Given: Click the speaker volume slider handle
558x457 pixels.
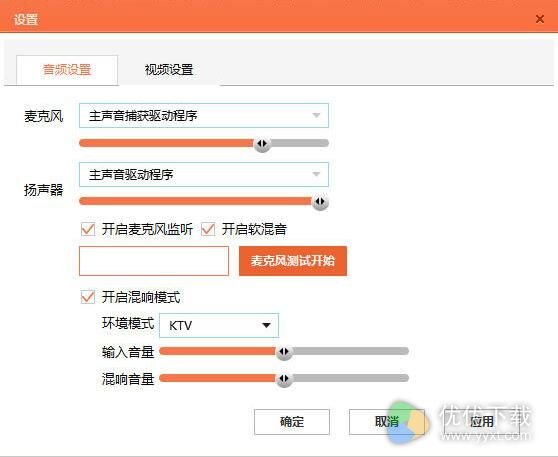Looking at the screenshot, I should pyautogui.click(x=320, y=202).
